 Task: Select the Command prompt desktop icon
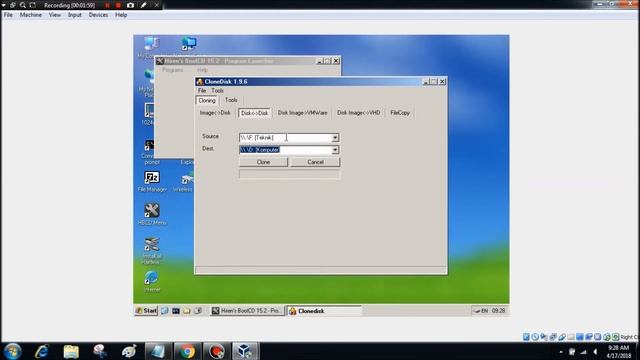149,152
